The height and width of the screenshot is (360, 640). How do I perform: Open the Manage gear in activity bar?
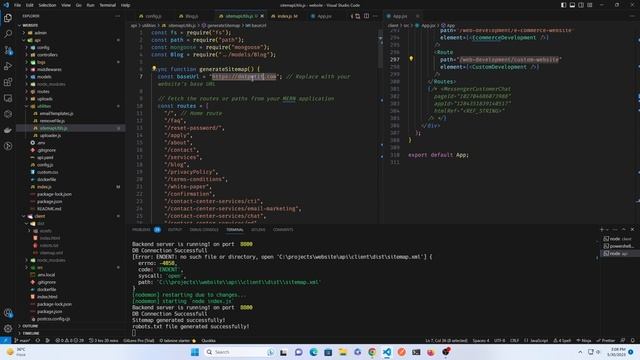pyautogui.click(x=8, y=329)
